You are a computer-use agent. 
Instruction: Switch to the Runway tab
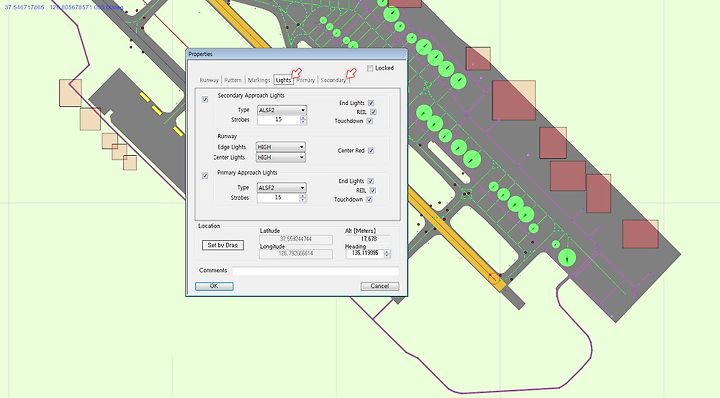(209, 80)
